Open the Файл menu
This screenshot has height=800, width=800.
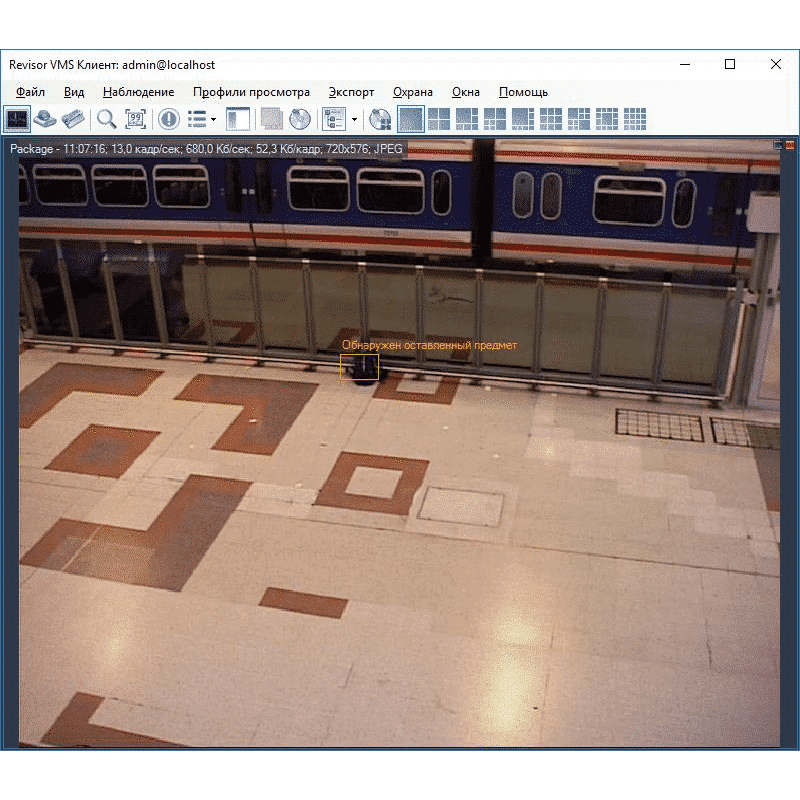coord(30,92)
